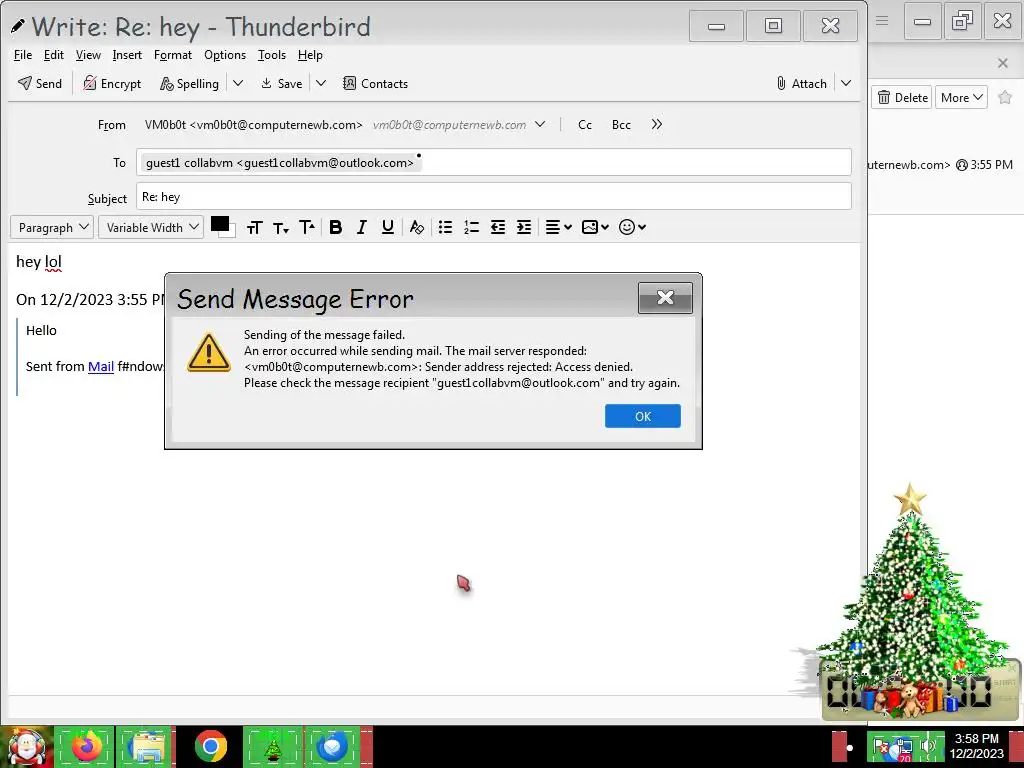Screen dimensions: 1024x768
Task: Click the indent icon
Action: (524, 227)
